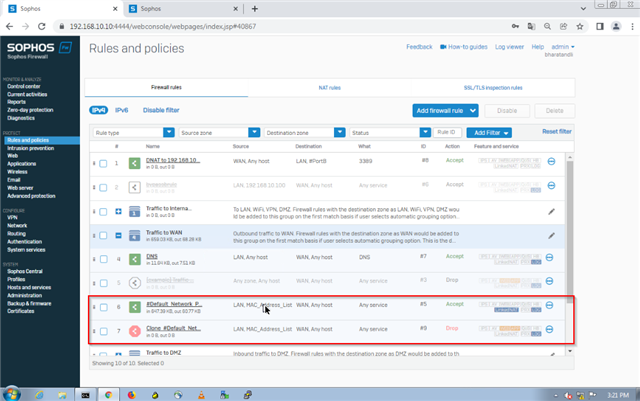Select checkbox for Traffic to WAN group
This screenshot has width=640, height=401.
(x=103, y=236)
